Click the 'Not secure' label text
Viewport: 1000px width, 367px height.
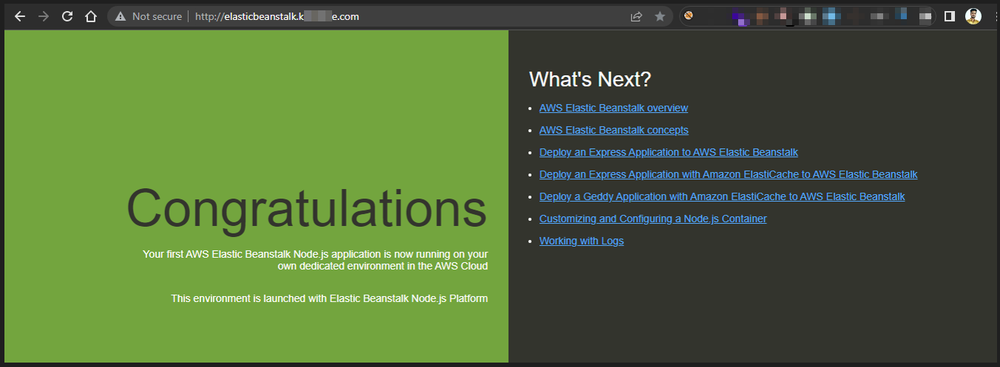click(x=157, y=17)
